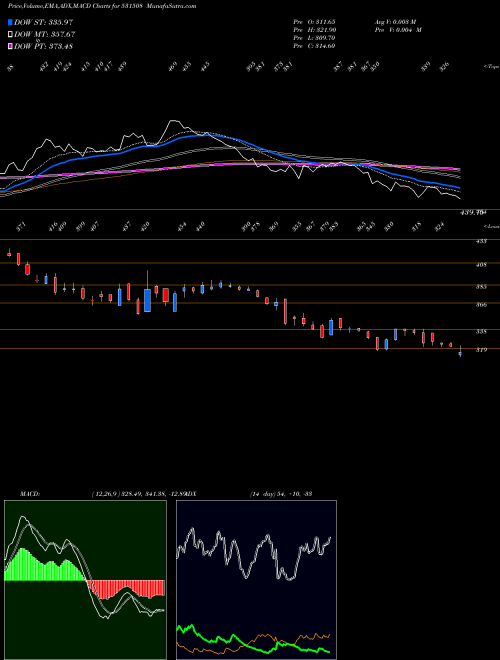This screenshot has width=500, height=660.
Task: Click the 366 price axis label
Action: (x=481, y=304)
